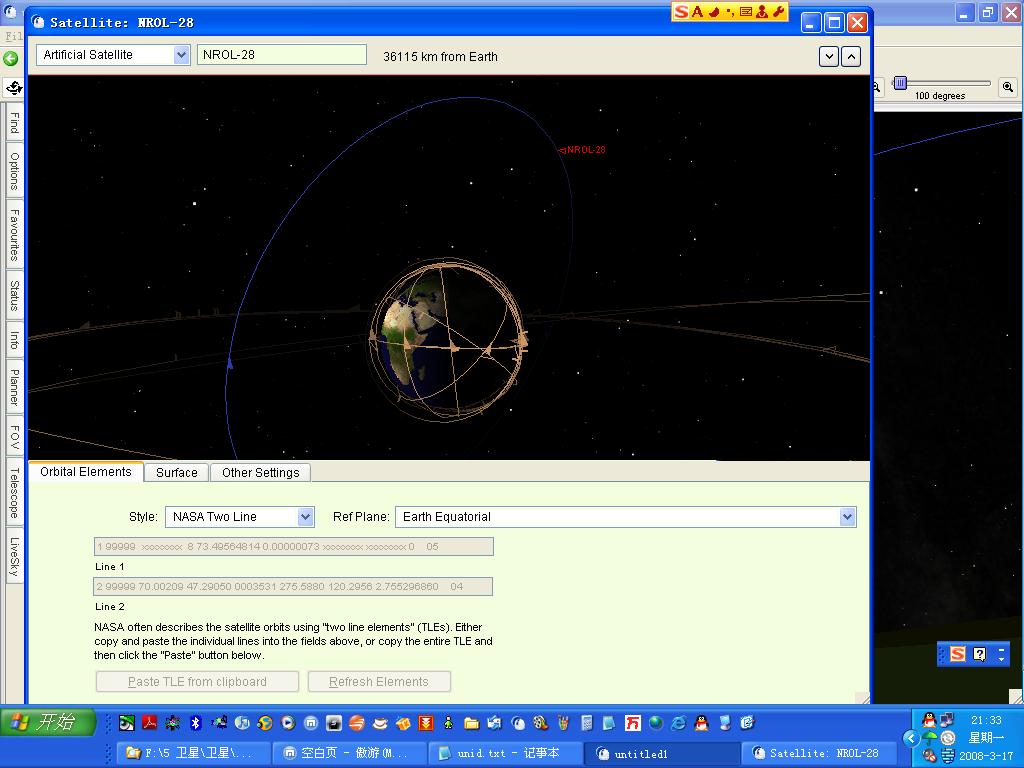Click the green back arrow in main window
1024x768 pixels.
click(10, 59)
